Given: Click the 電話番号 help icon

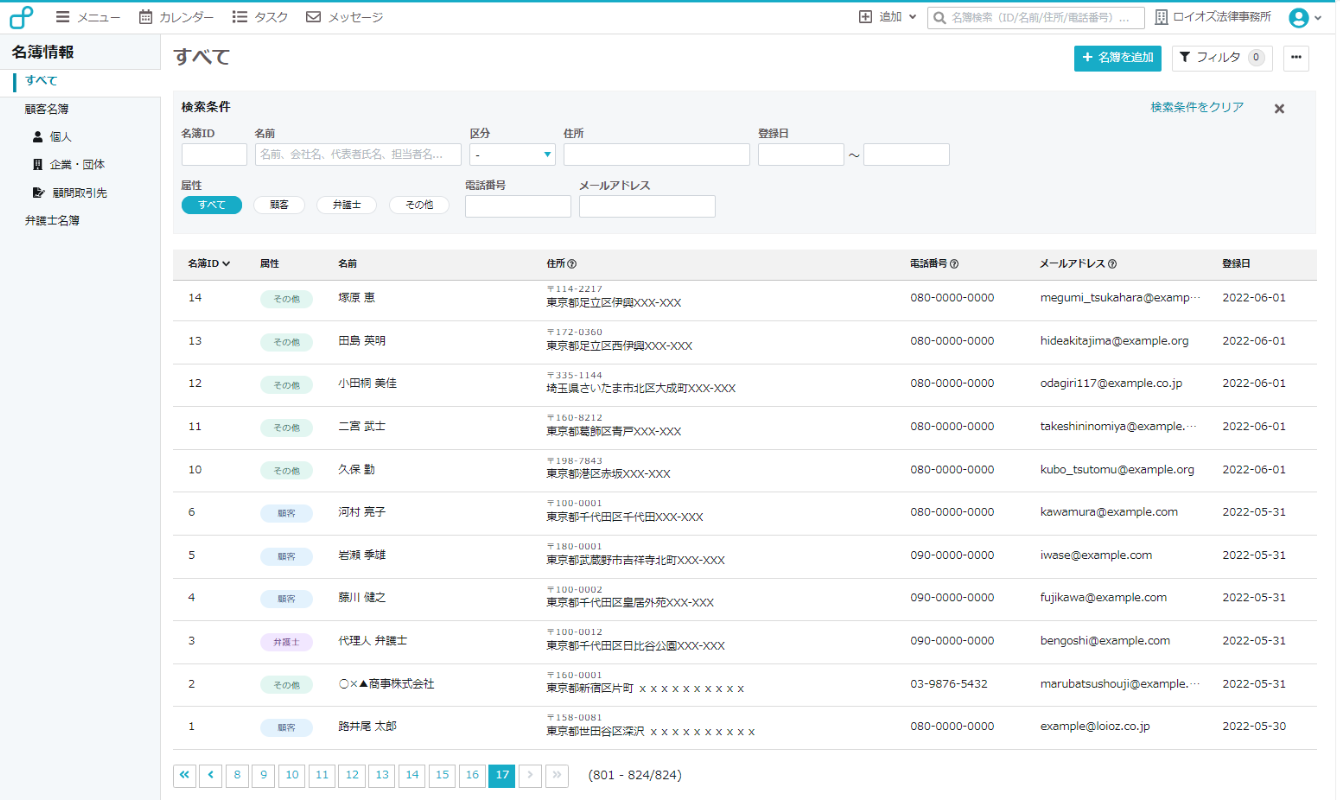Looking at the screenshot, I should (954, 265).
